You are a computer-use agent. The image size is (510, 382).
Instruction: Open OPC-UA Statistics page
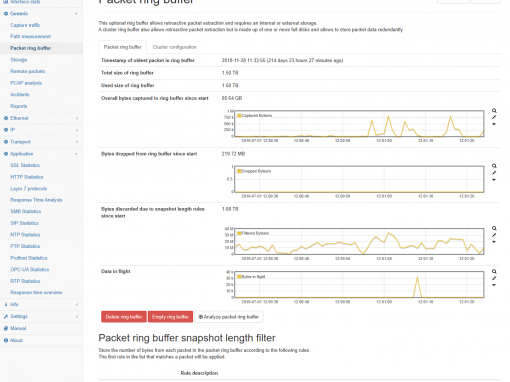30,270
